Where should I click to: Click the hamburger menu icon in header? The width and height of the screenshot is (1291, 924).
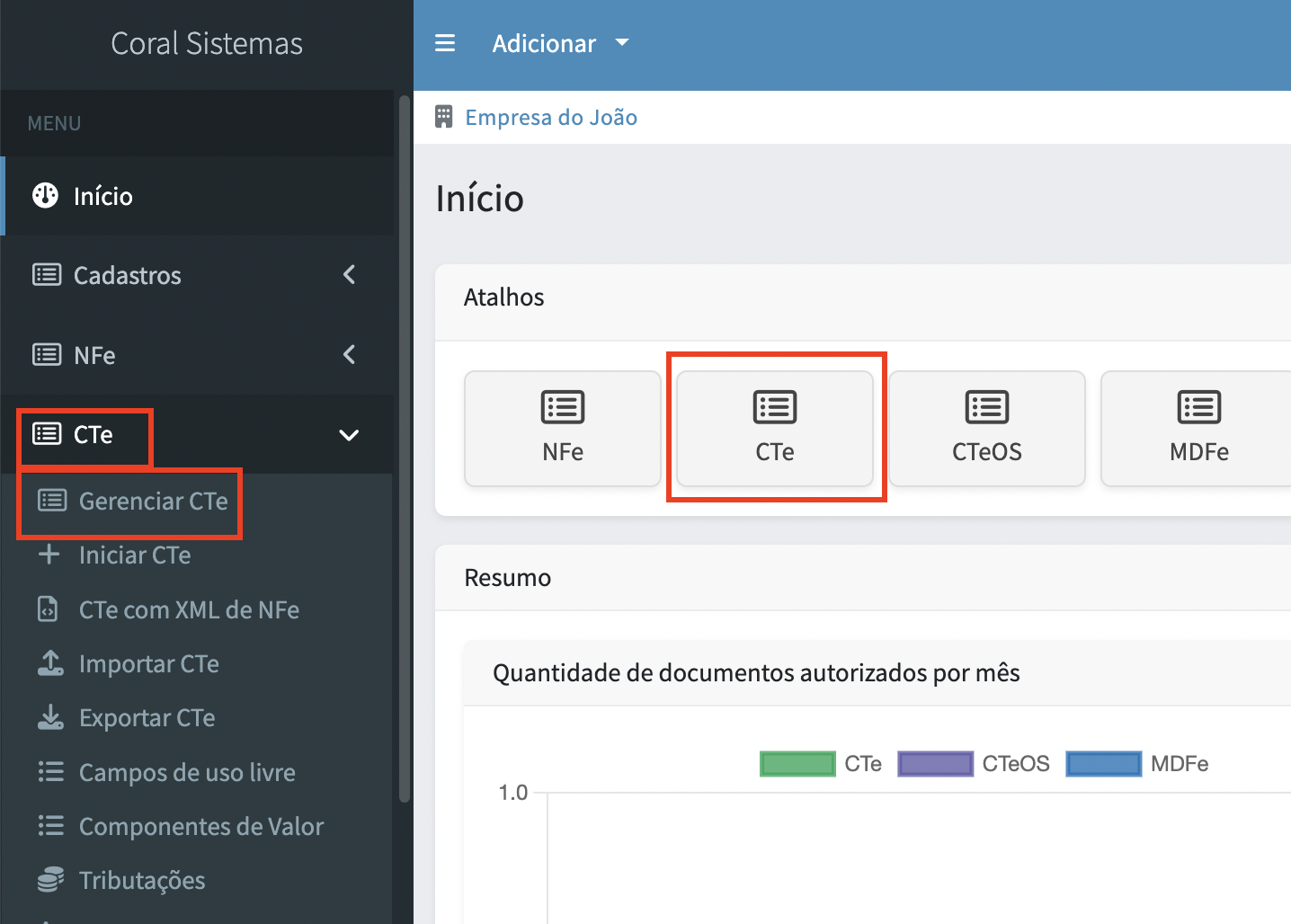point(445,43)
